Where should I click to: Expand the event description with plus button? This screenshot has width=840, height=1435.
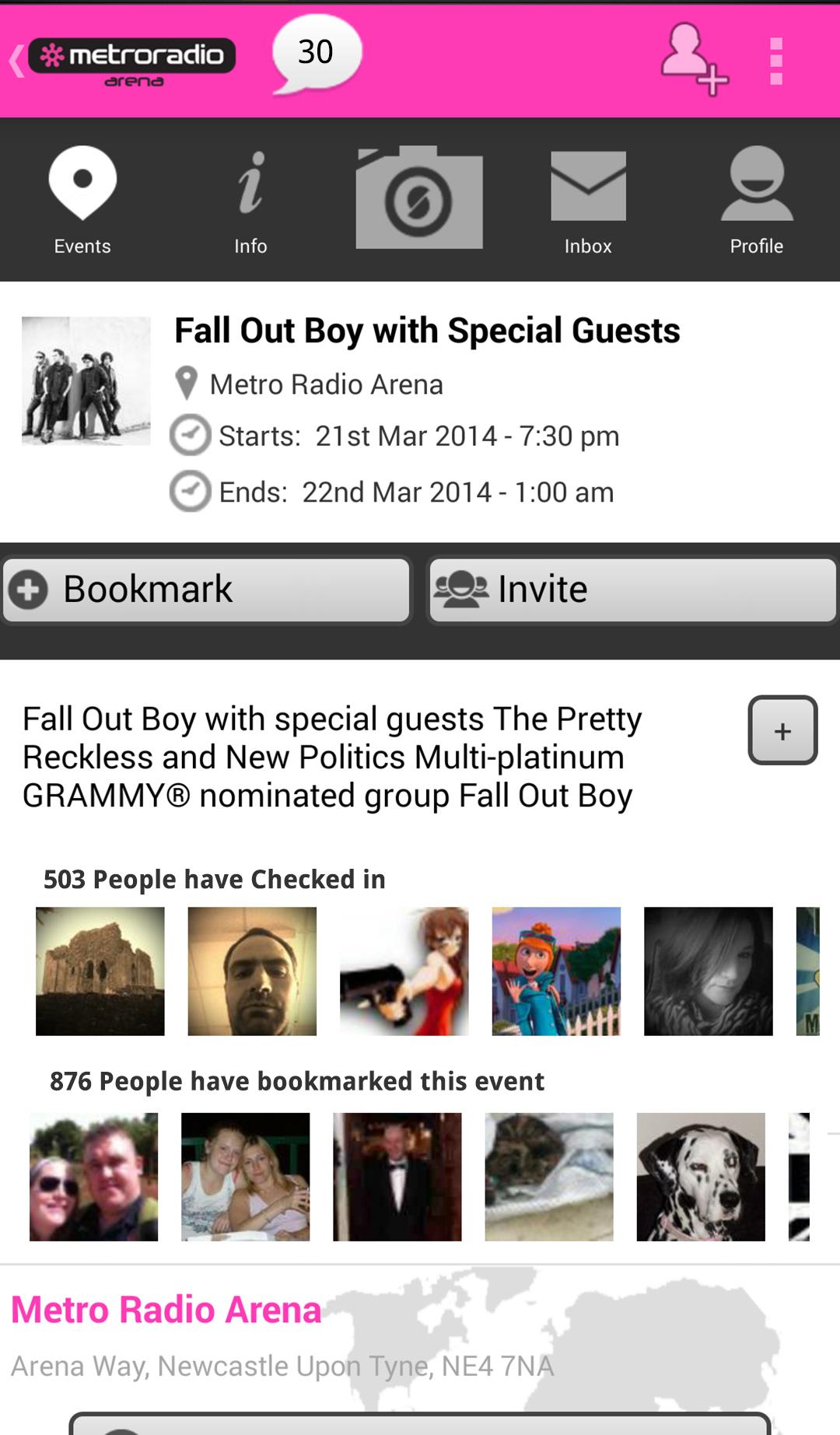782,730
